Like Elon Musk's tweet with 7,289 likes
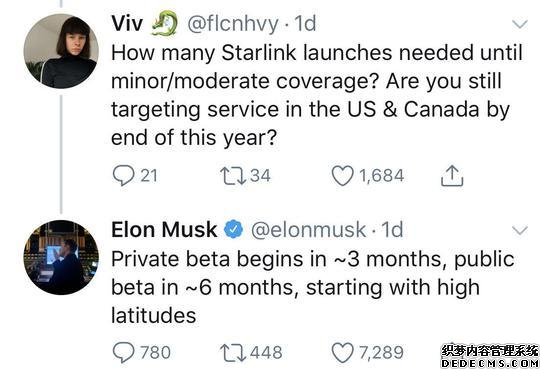This screenshot has height=378, width=550. click(343, 353)
